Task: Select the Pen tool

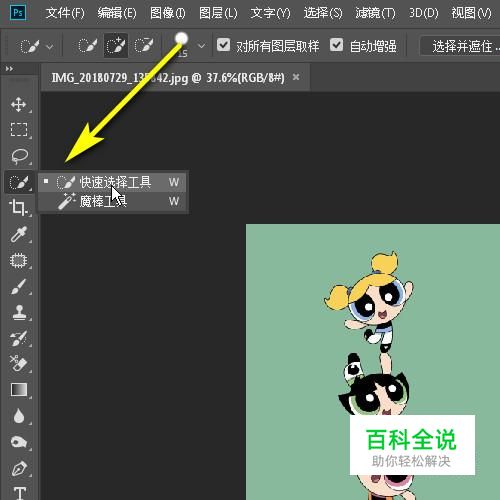Action: point(19,468)
